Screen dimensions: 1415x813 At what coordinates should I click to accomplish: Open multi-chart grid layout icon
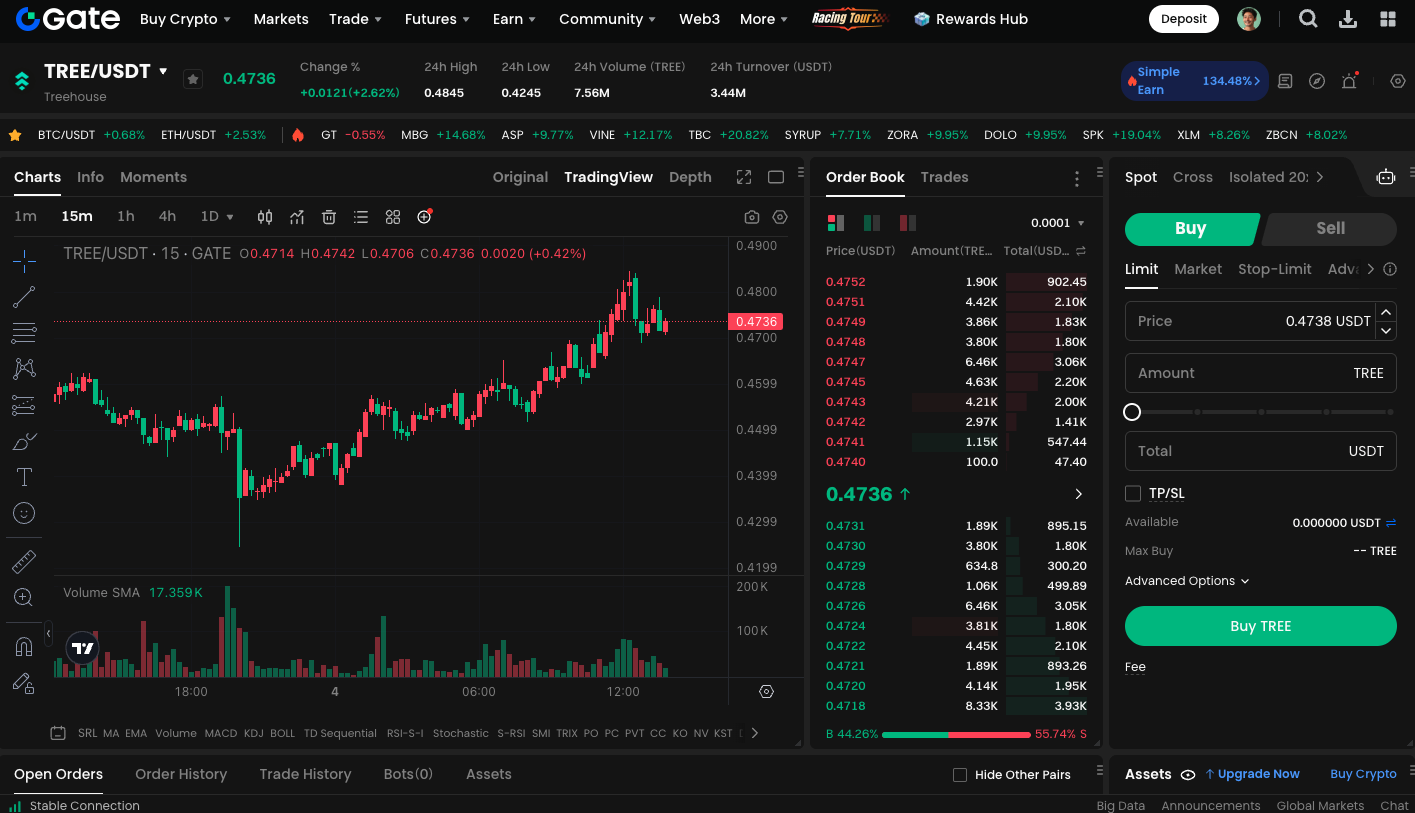coord(393,217)
